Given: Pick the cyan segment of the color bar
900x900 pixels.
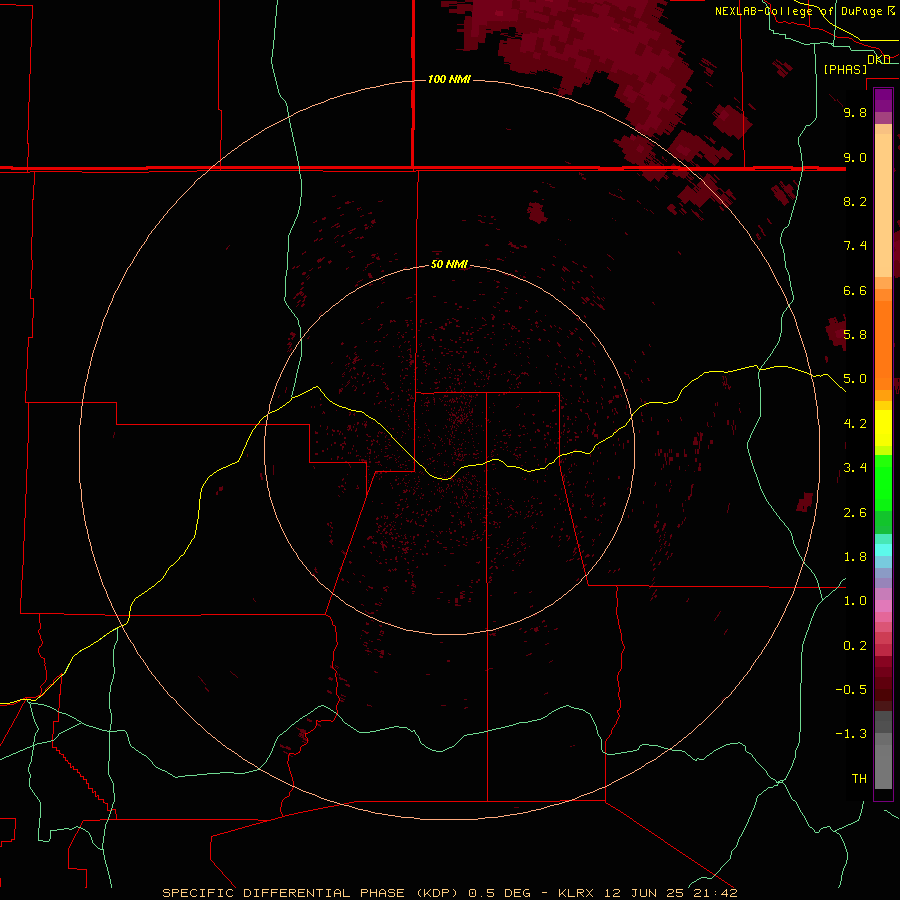Looking at the screenshot, I should (x=883, y=549).
